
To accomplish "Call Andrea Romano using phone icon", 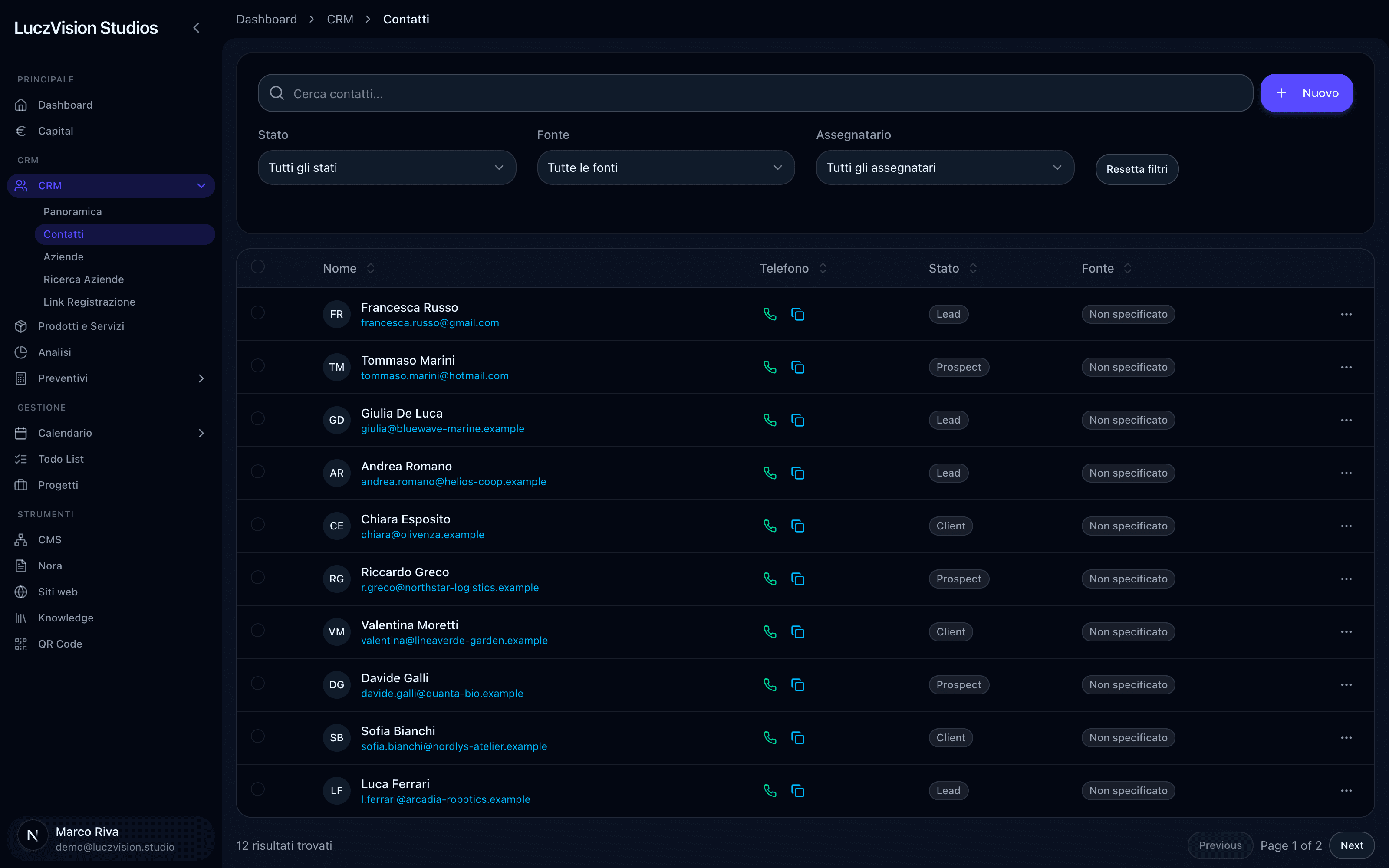I will click(770, 473).
